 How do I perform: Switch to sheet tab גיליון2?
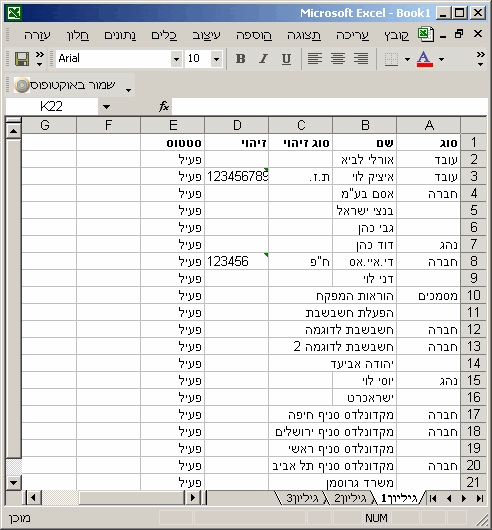pos(350,498)
